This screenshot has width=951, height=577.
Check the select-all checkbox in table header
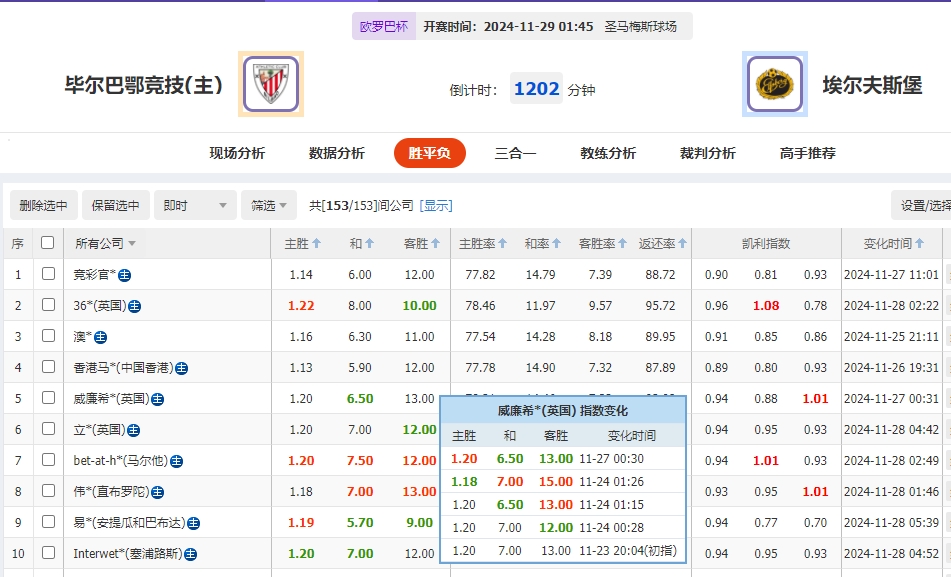pos(48,240)
